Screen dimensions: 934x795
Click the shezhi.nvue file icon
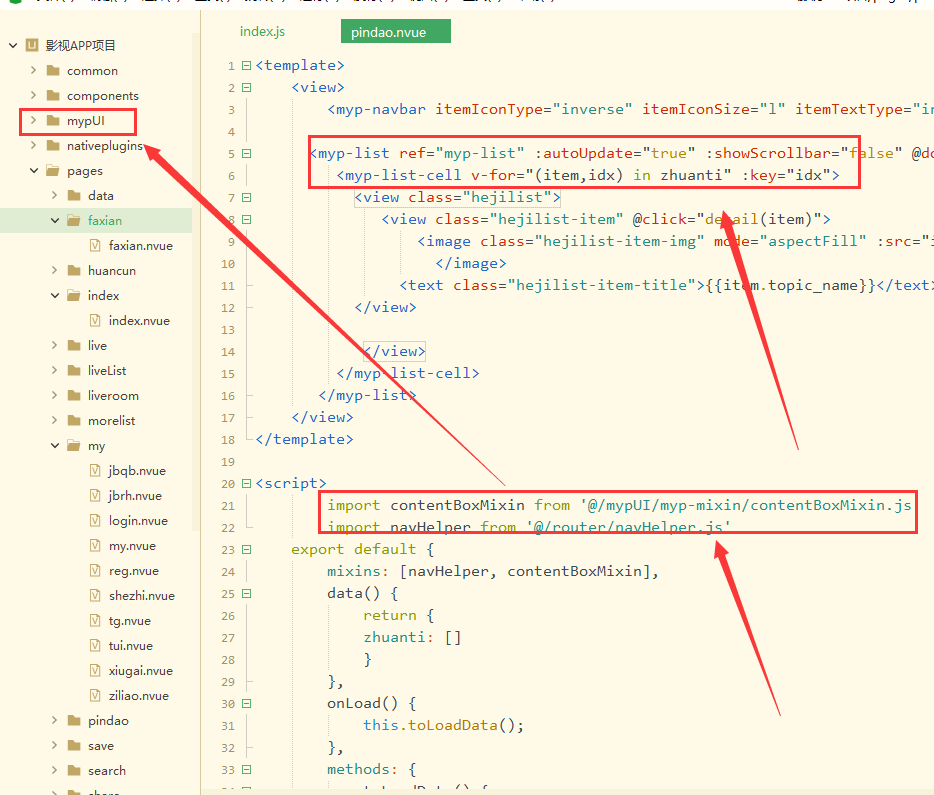[x=95, y=596]
